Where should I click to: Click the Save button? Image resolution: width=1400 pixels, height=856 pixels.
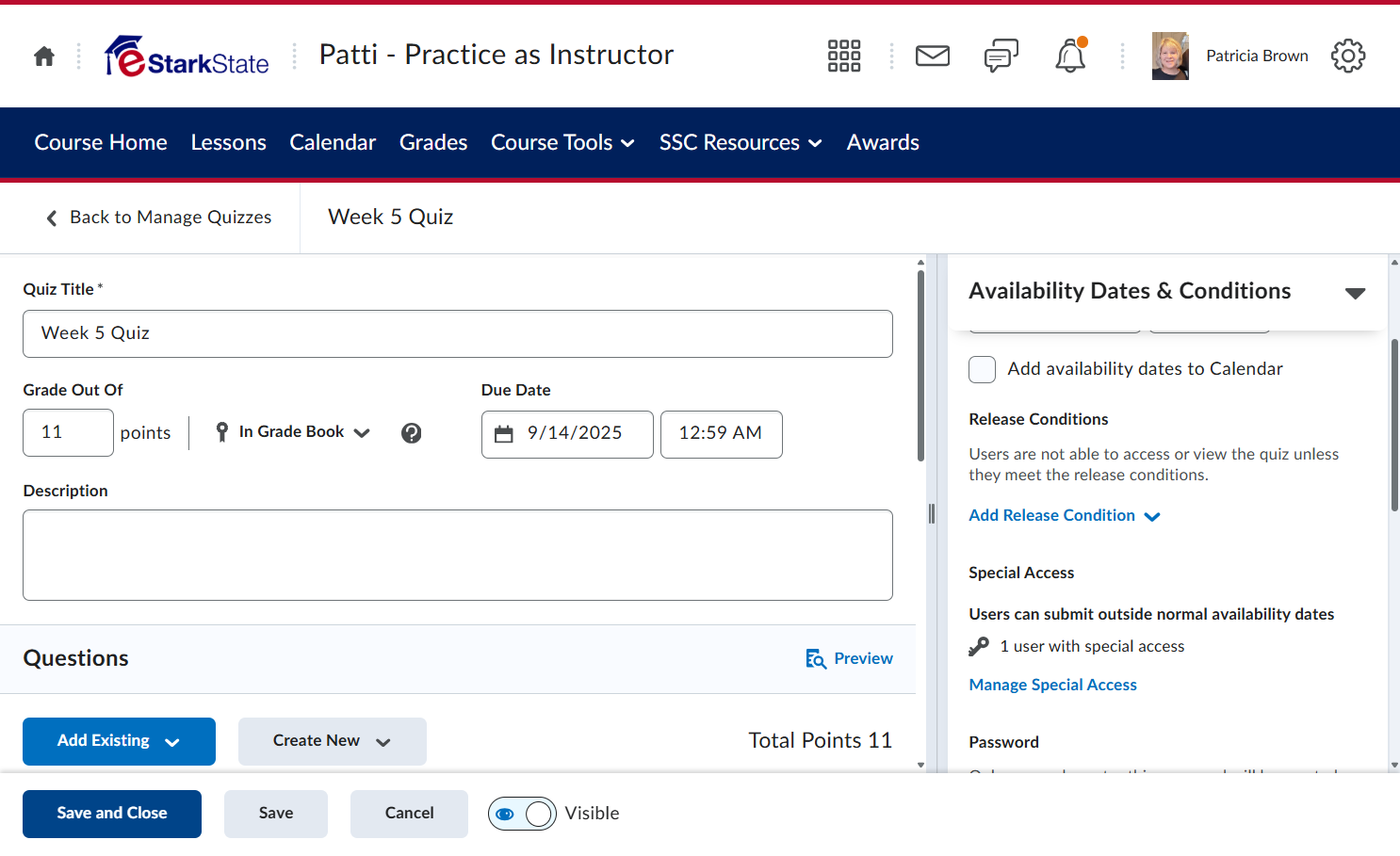[x=276, y=814]
